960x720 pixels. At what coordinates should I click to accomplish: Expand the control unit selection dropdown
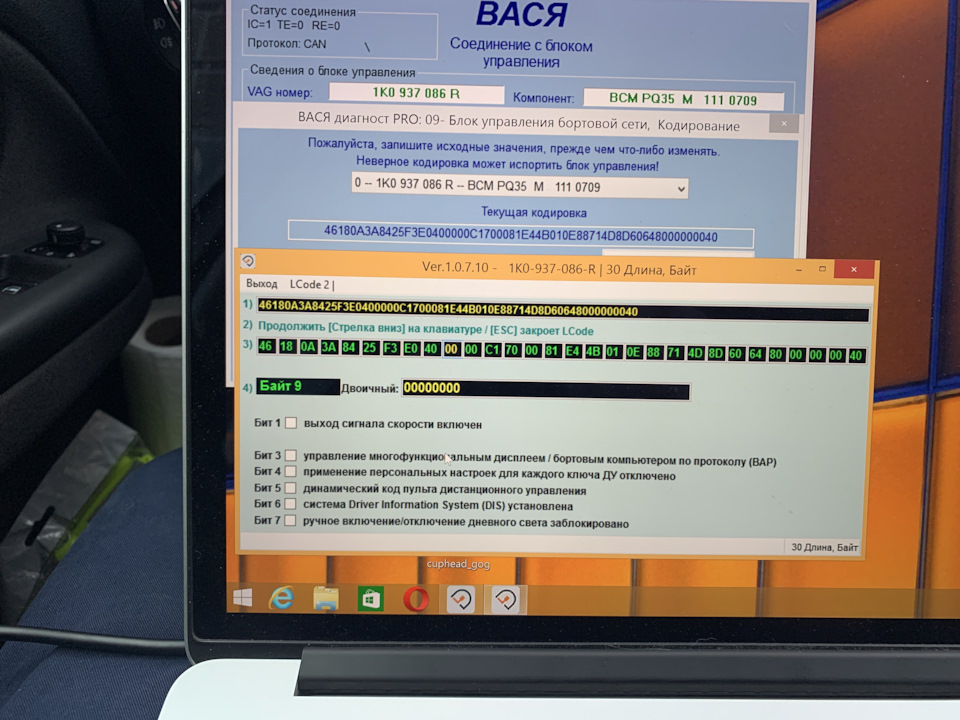click(681, 189)
